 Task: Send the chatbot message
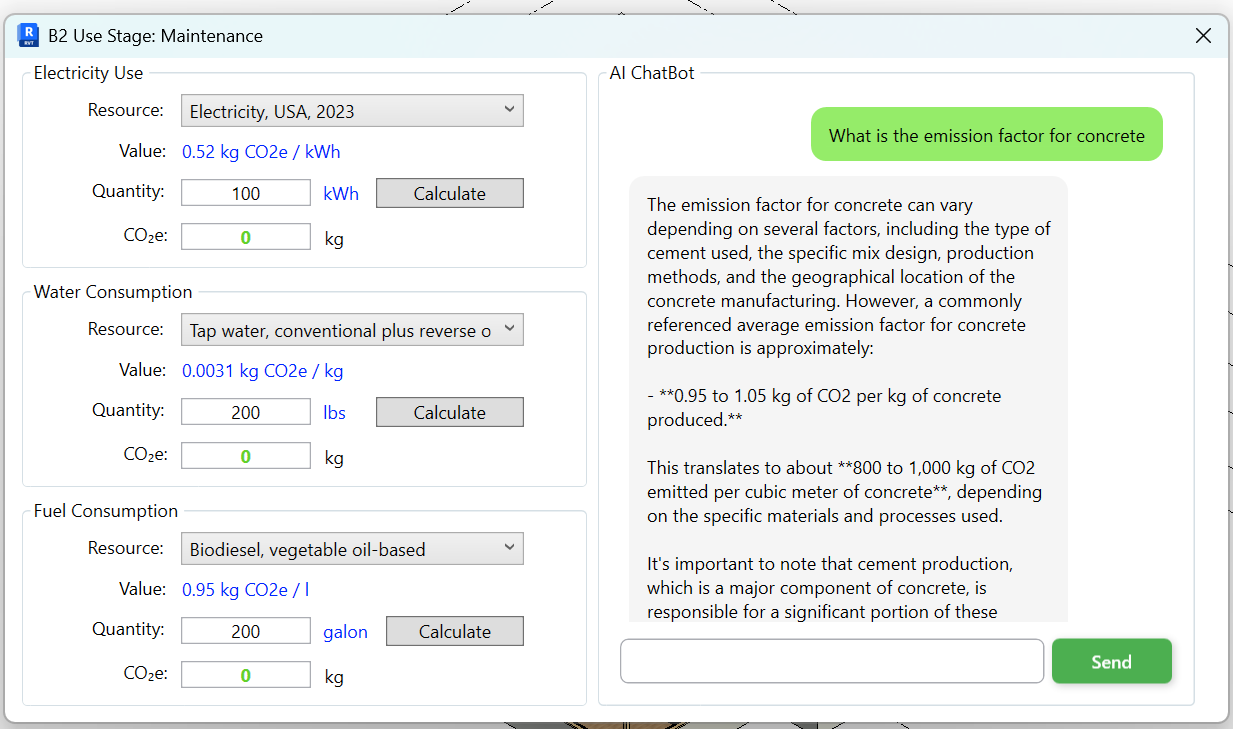point(1111,661)
